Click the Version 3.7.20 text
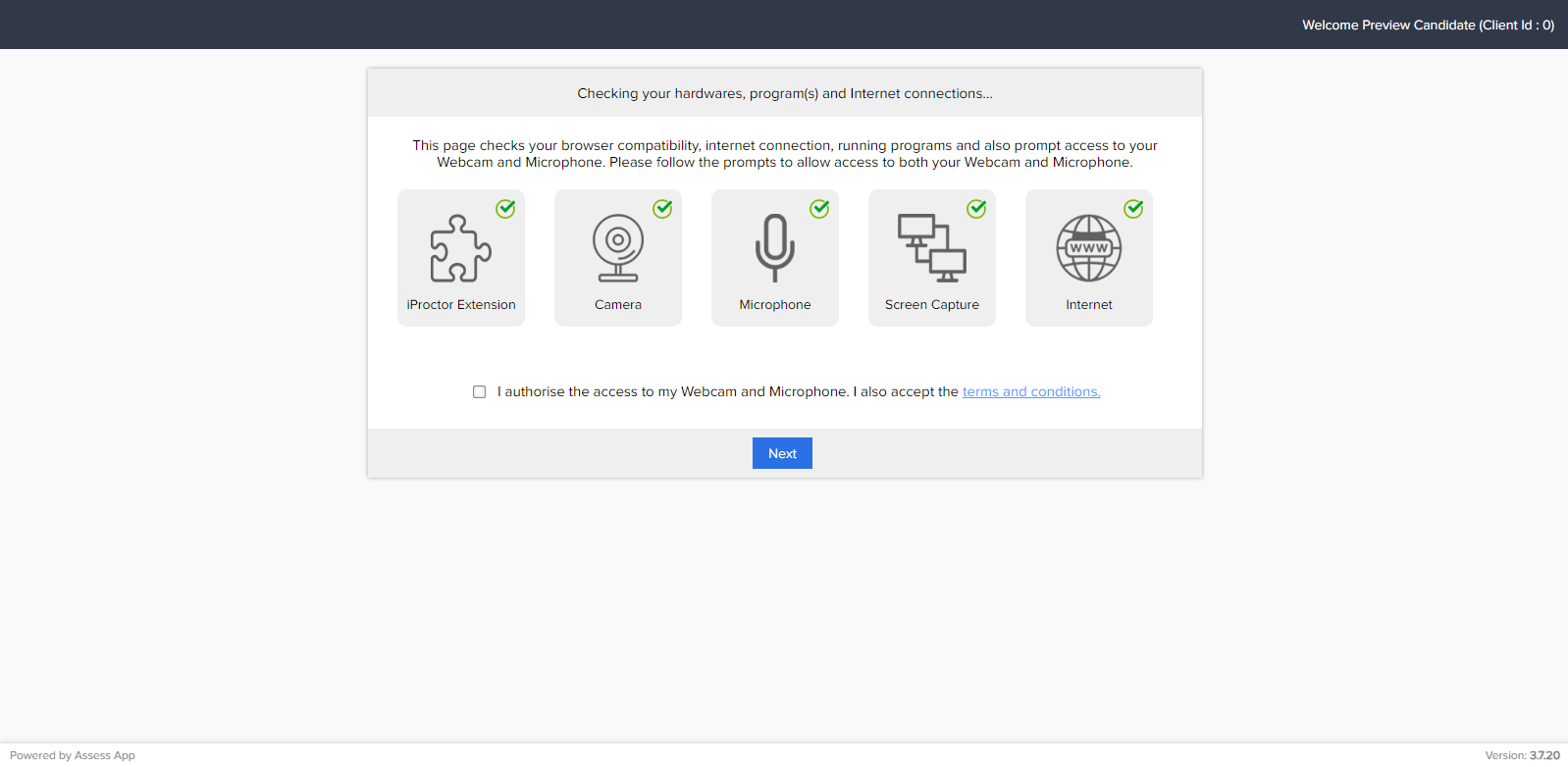 (x=1521, y=755)
